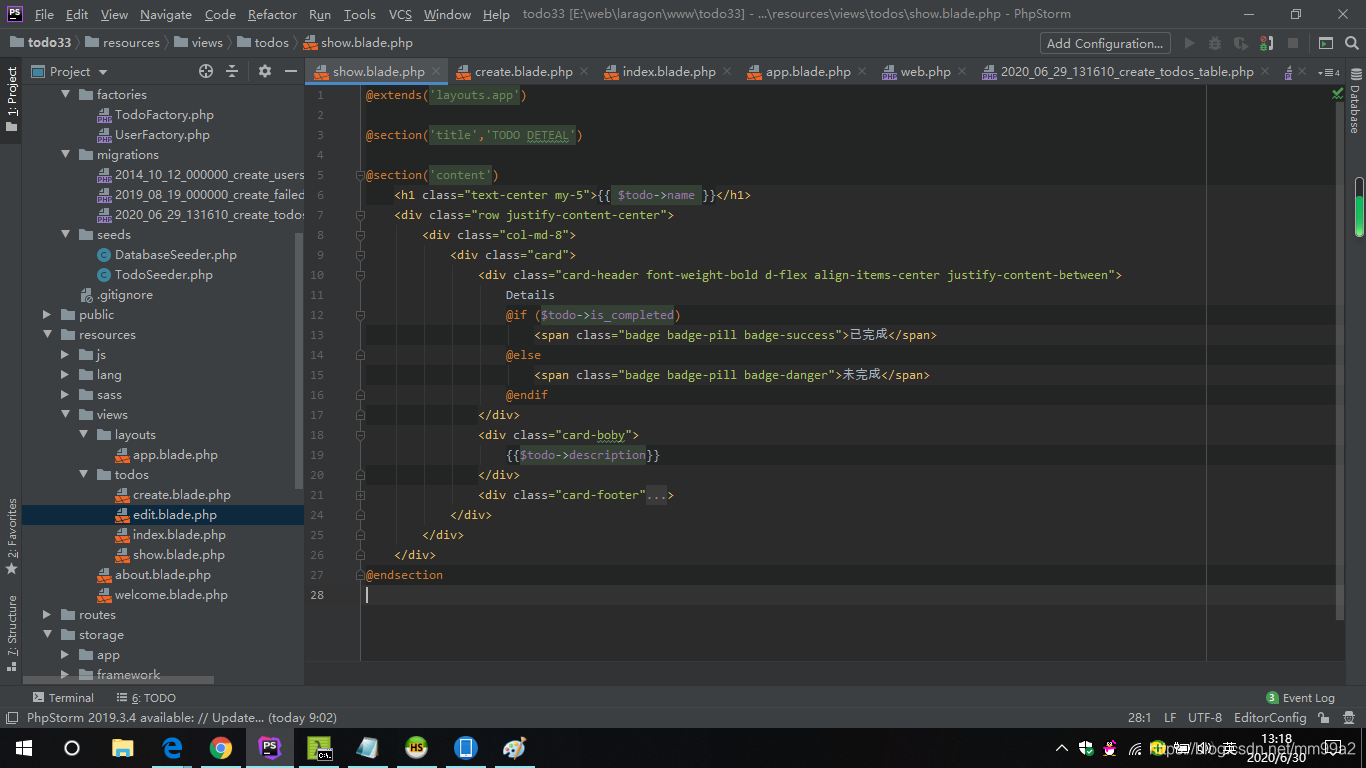Open the 2: Favorites side tab
Screen dimensions: 1366x768
pyautogui.click(x=11, y=536)
